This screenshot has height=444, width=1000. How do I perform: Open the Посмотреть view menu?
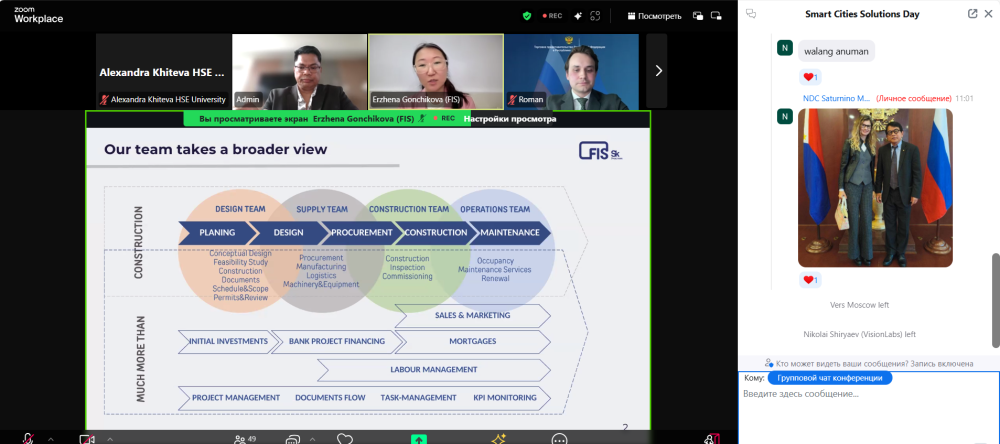(x=653, y=16)
